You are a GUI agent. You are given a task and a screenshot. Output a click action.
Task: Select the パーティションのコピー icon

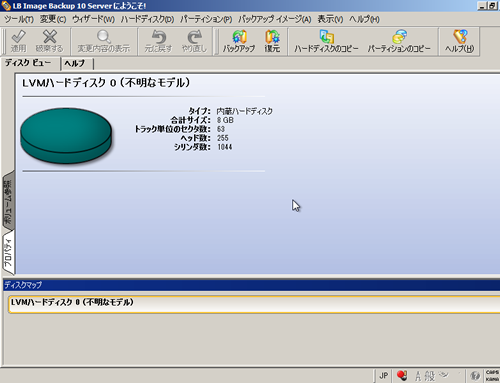pos(399,37)
